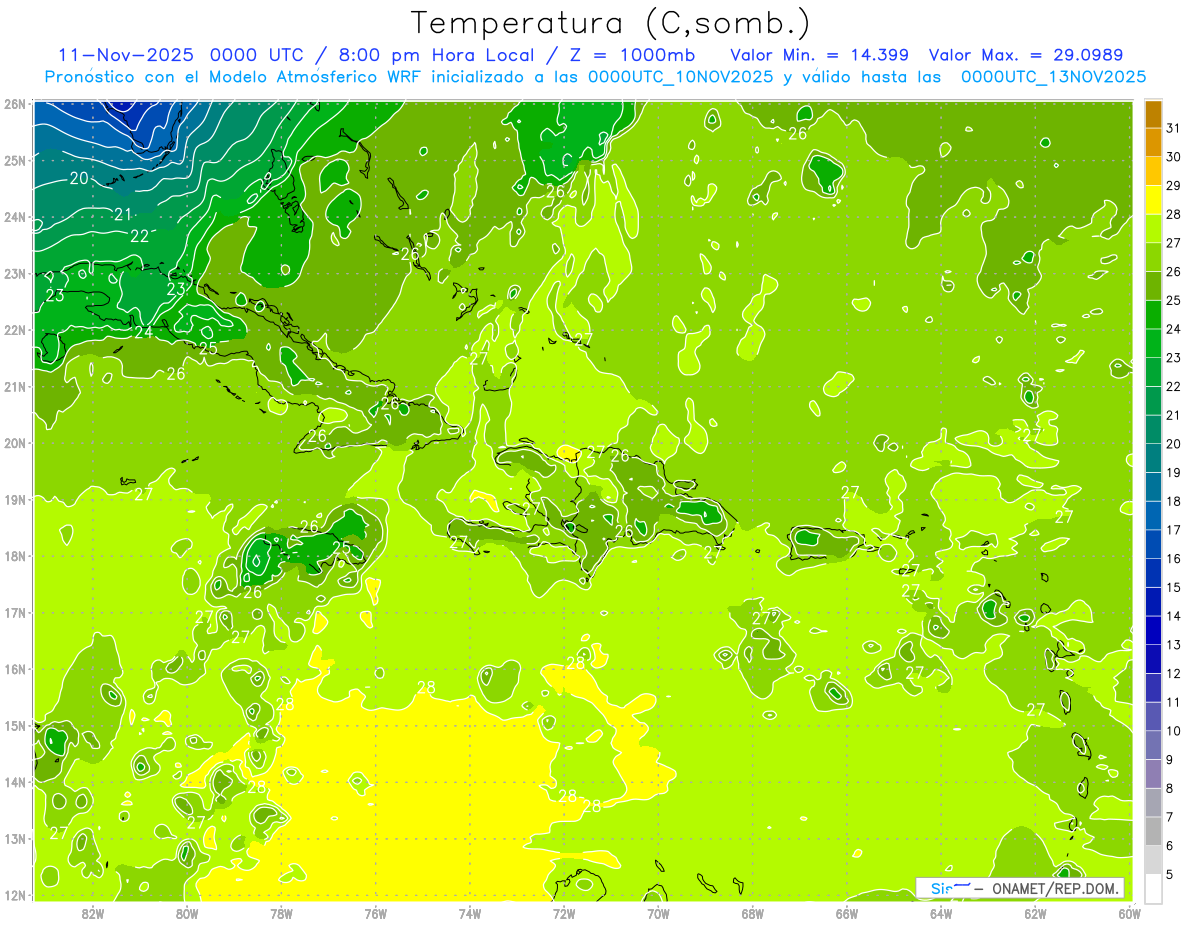Click the '21' contour label on the map
This screenshot has height=927, width=1200.
pyautogui.click(x=123, y=214)
